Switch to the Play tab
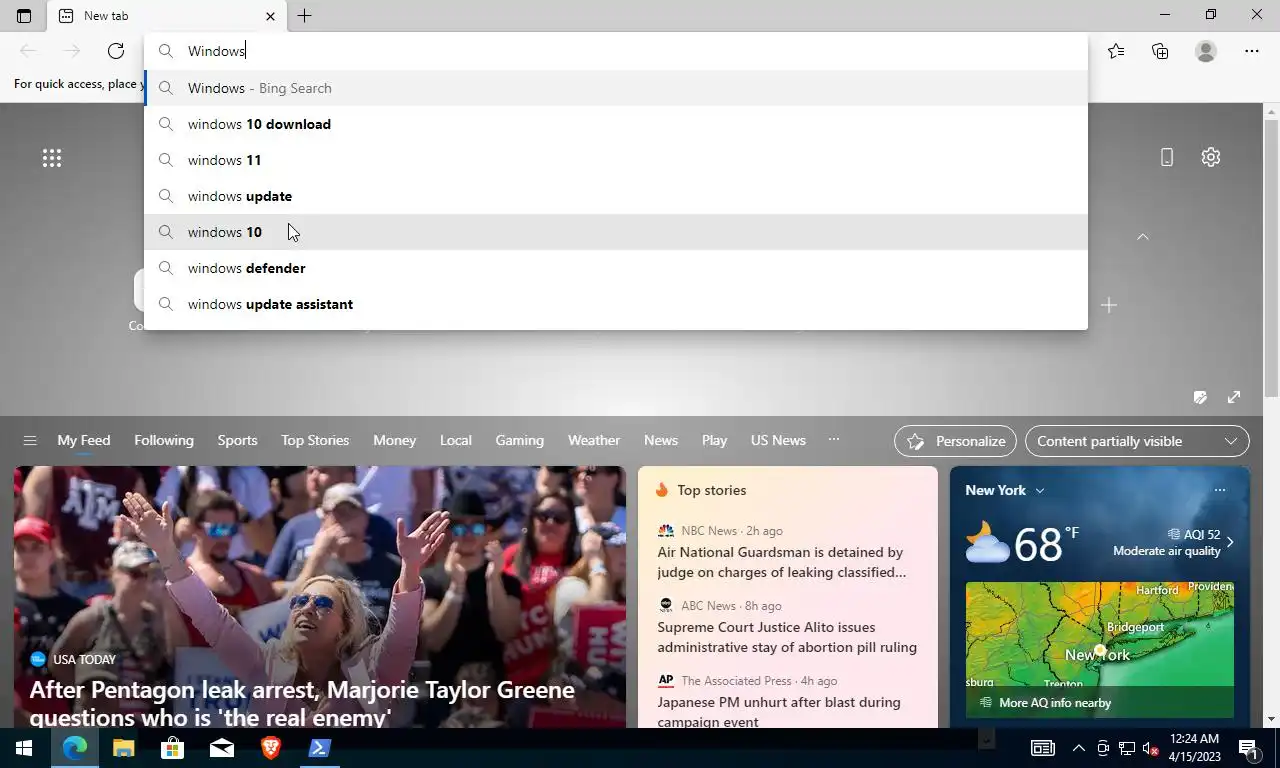The width and height of the screenshot is (1280, 768). pyautogui.click(x=714, y=441)
